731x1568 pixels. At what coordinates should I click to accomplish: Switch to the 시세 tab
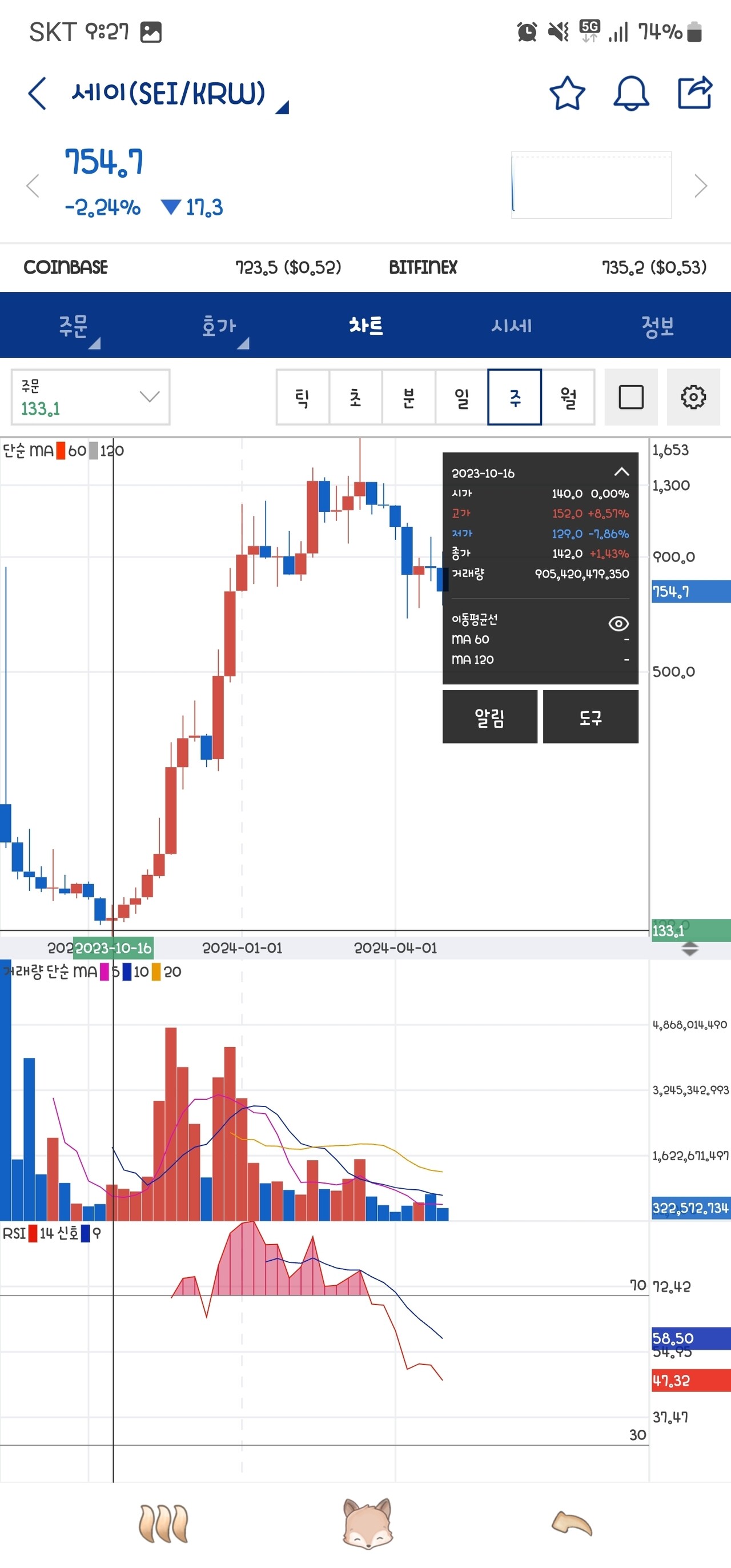tap(511, 326)
